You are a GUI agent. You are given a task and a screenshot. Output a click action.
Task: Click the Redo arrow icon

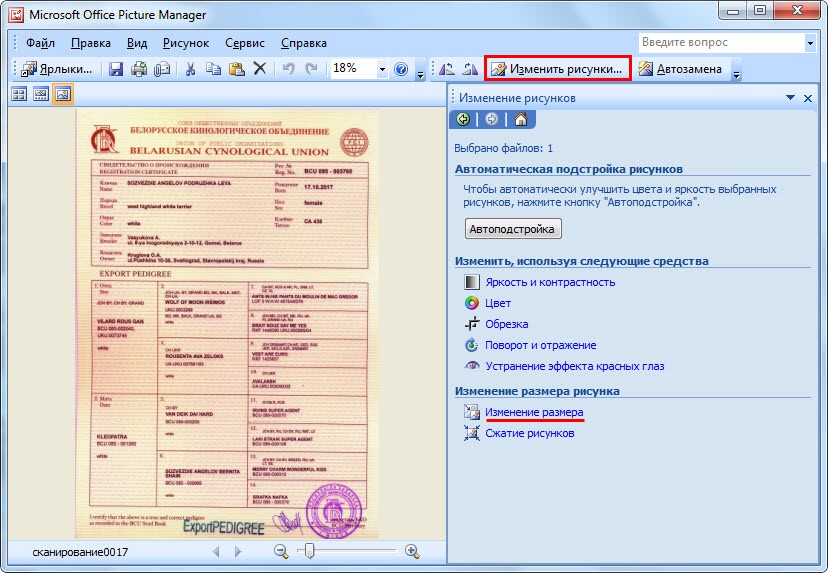click(x=312, y=69)
